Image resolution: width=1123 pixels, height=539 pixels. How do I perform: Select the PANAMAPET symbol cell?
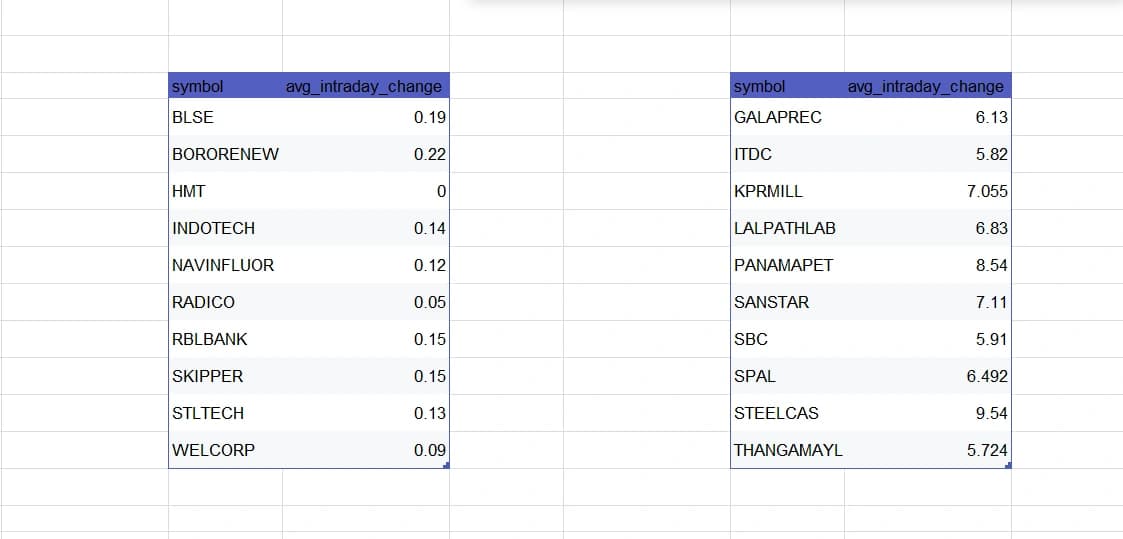coord(787,266)
